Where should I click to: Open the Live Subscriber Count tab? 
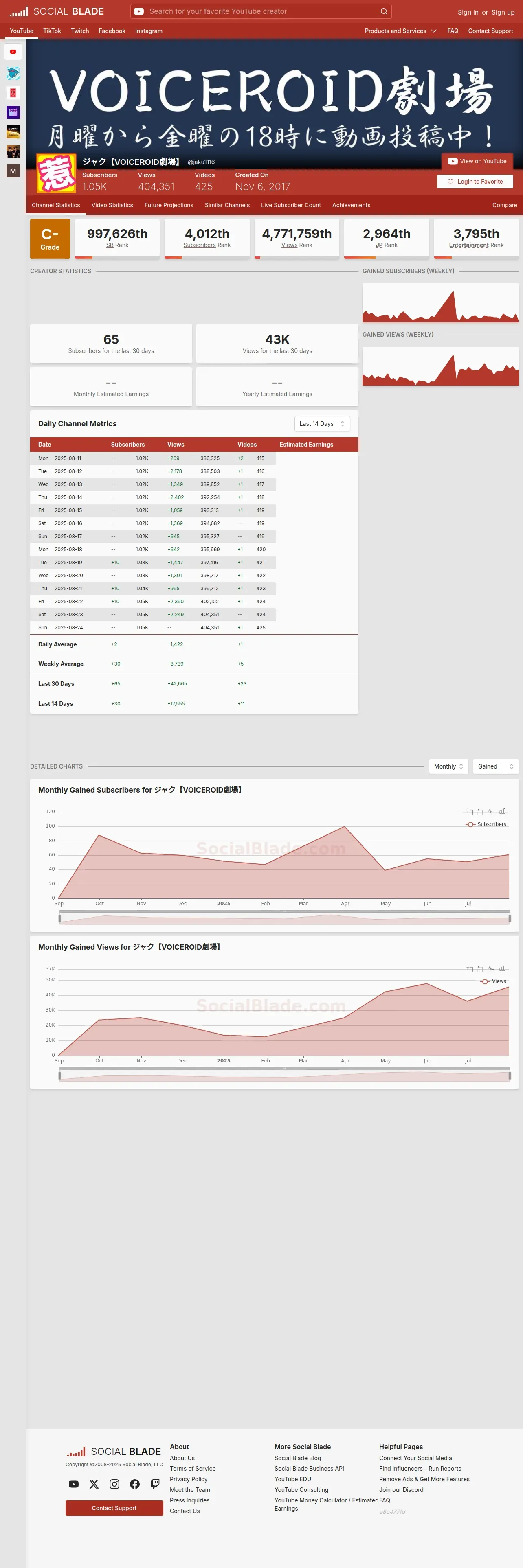click(x=291, y=205)
